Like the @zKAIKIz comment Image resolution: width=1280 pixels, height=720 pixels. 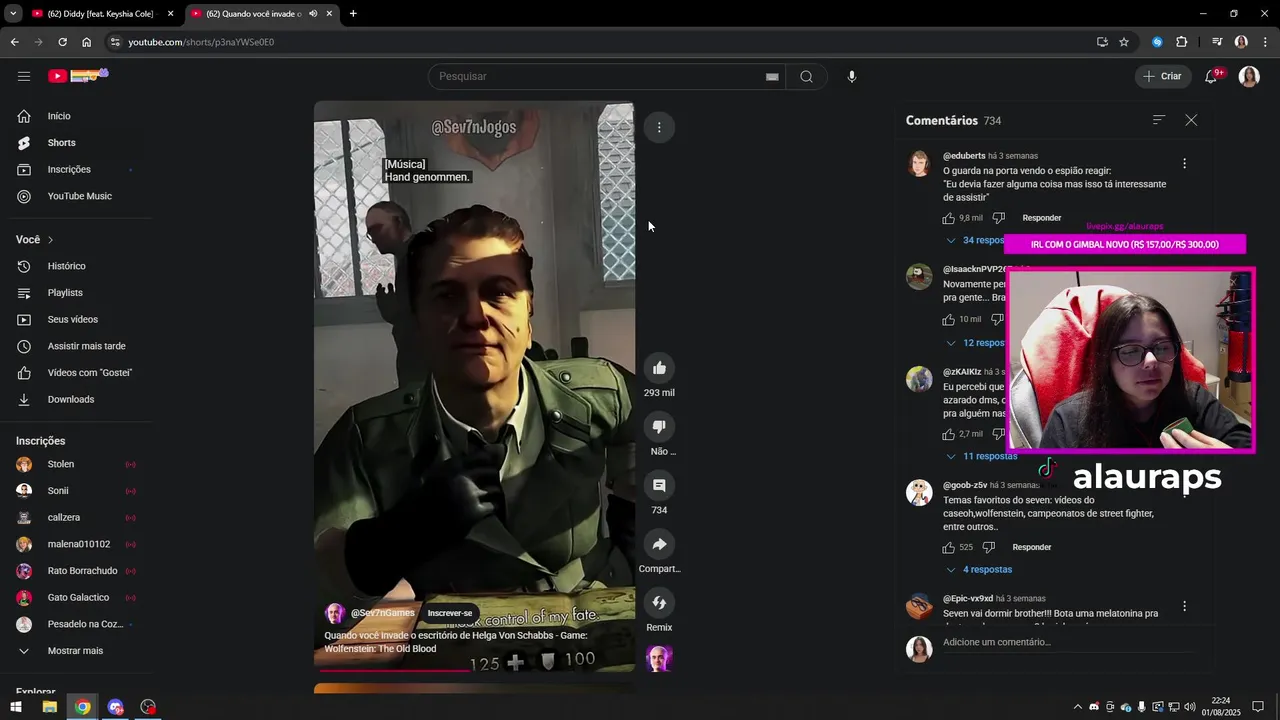[948, 434]
